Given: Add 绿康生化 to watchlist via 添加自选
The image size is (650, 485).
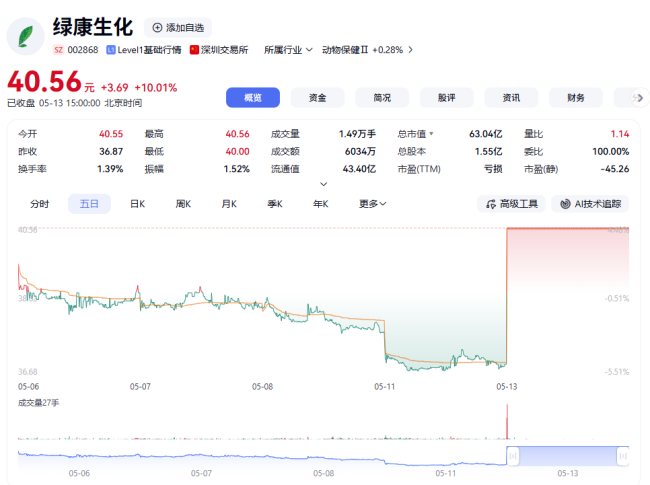Looking at the screenshot, I should tap(178, 28).
